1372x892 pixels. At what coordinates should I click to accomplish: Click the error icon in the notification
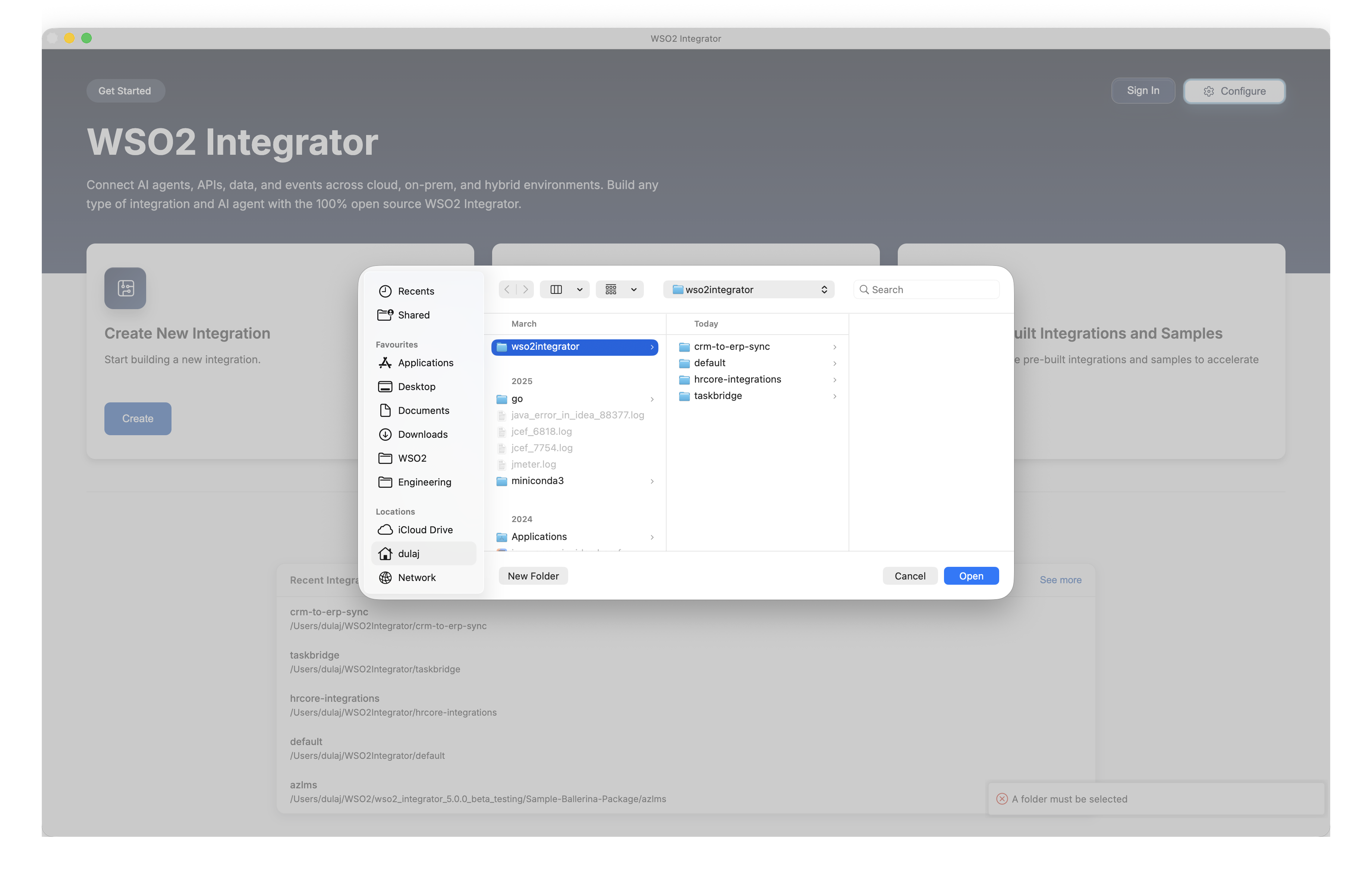point(1002,799)
